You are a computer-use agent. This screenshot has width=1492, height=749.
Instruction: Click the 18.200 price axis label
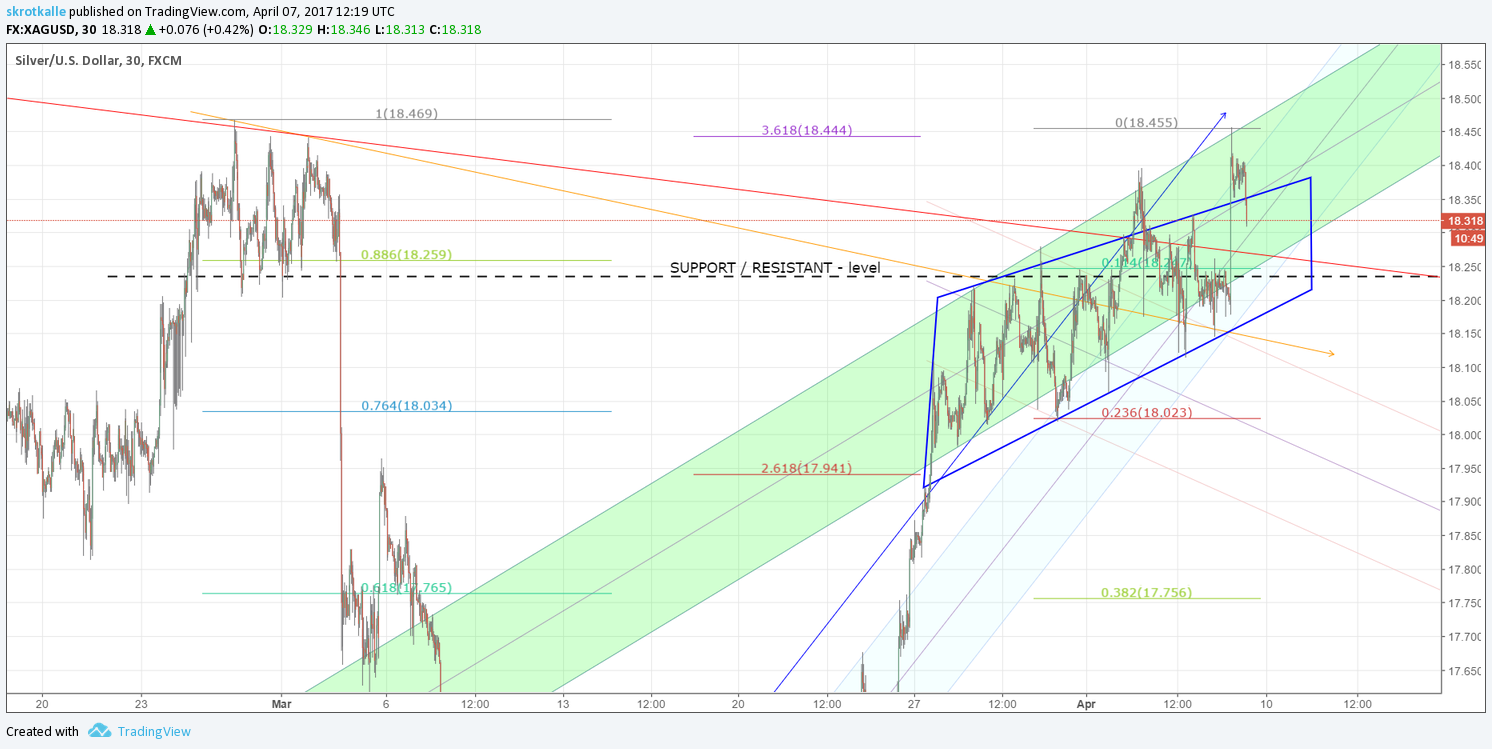coord(1464,301)
